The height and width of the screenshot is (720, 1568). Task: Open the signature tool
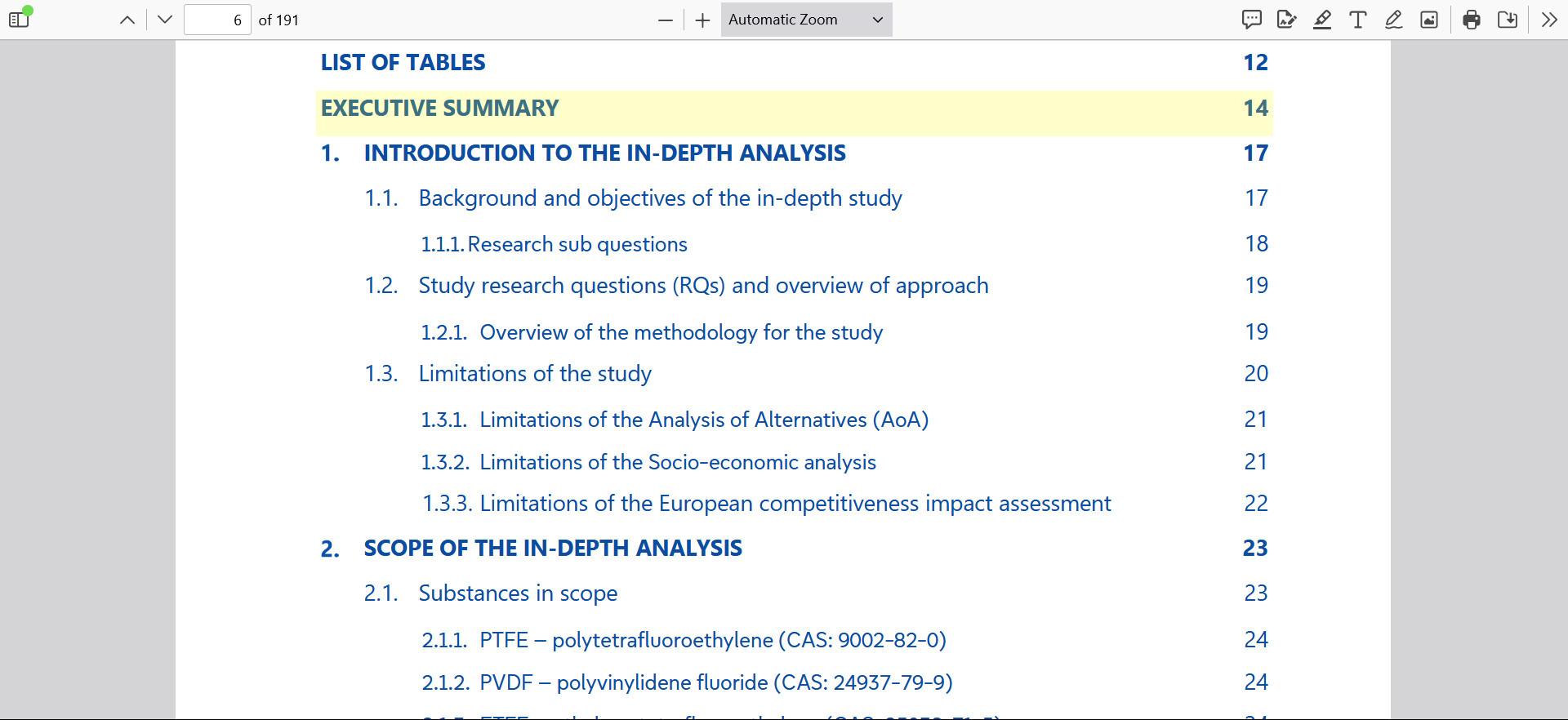coord(1287,20)
